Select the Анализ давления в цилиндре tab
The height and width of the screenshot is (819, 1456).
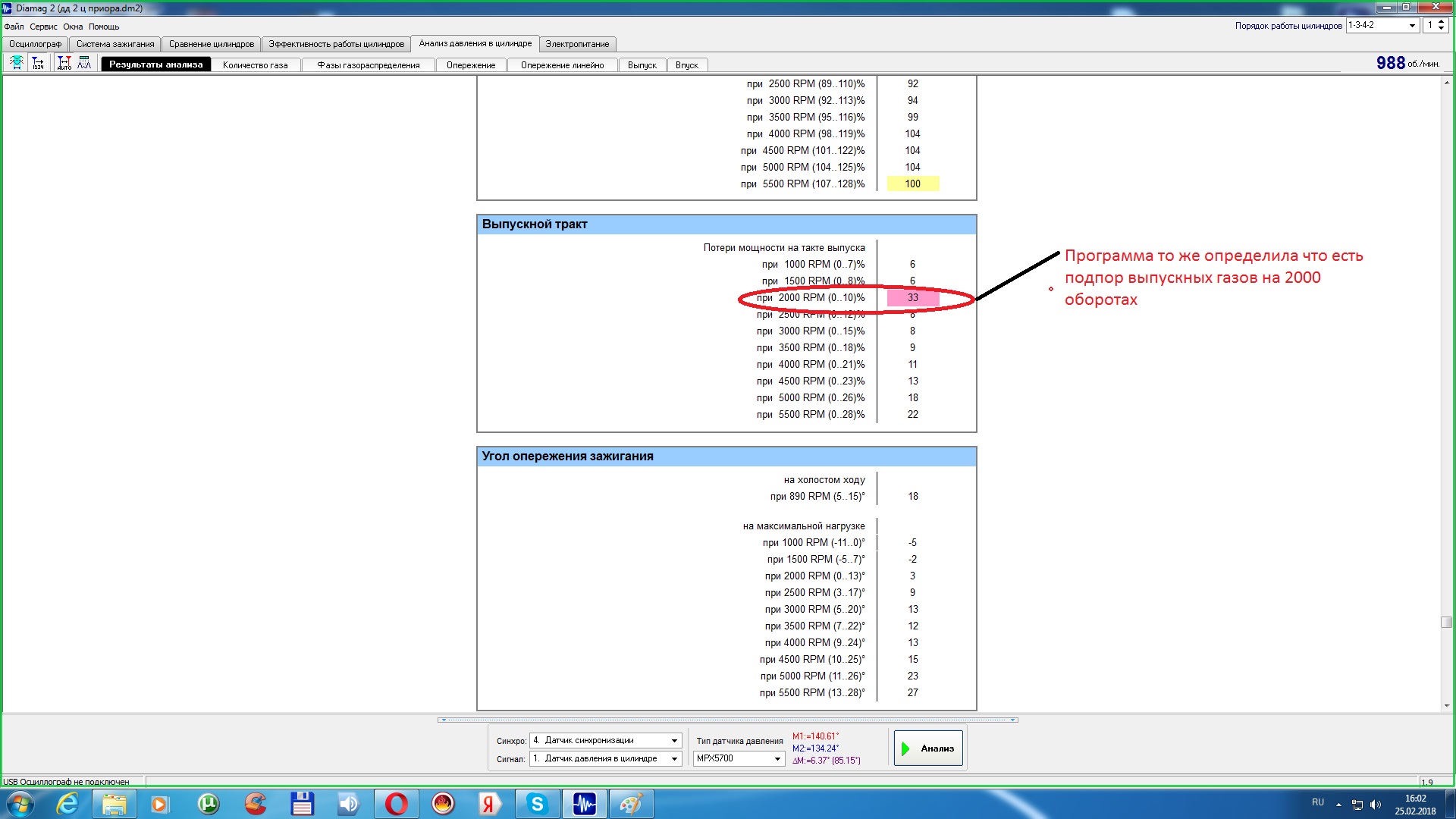pyautogui.click(x=475, y=43)
